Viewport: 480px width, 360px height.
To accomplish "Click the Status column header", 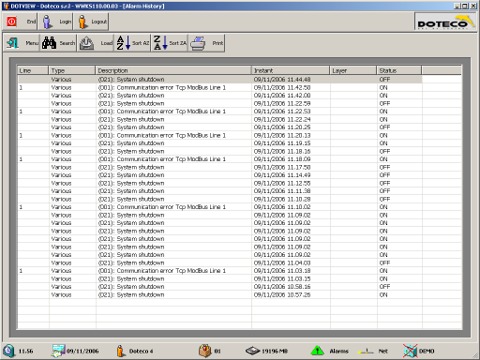I will point(399,70).
